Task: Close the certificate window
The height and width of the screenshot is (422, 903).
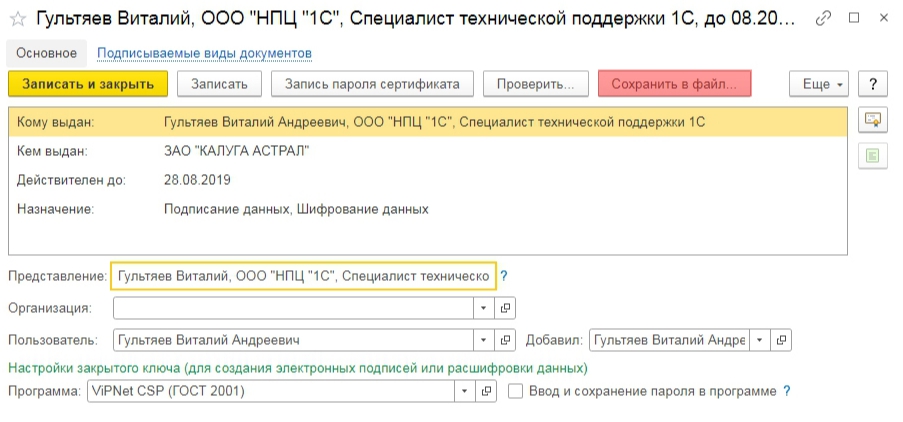Action: 883,18
